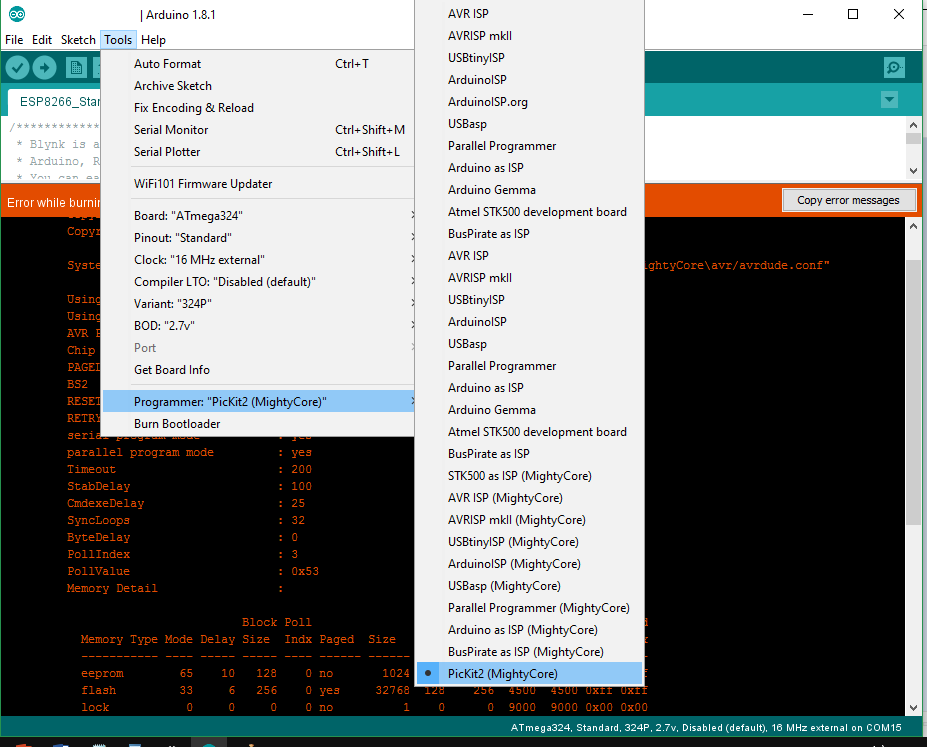Click console scrollbar up arrow
This screenshot has width=927, height=747.
pyautogui.click(x=913, y=226)
